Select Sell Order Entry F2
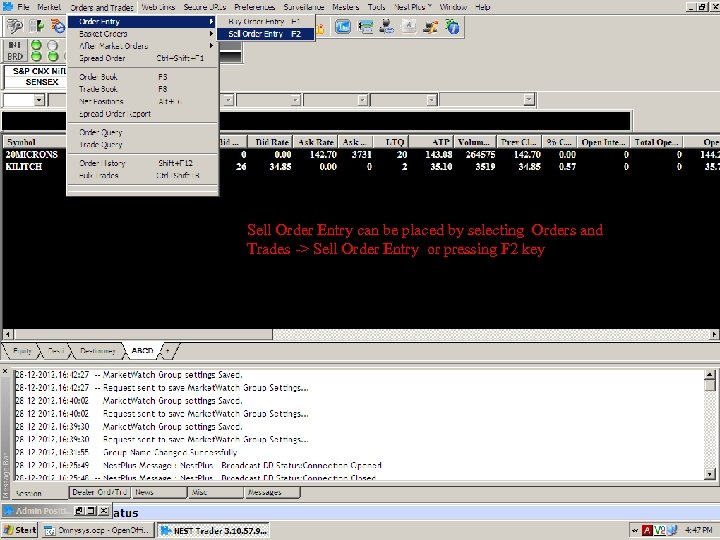This screenshot has width=720, height=540. pos(265,34)
